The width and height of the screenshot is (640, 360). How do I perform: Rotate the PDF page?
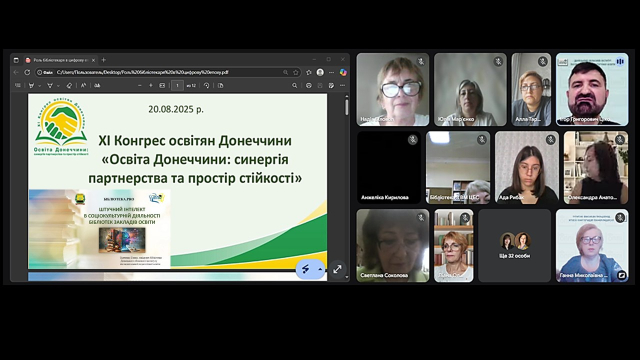pyautogui.click(x=207, y=85)
